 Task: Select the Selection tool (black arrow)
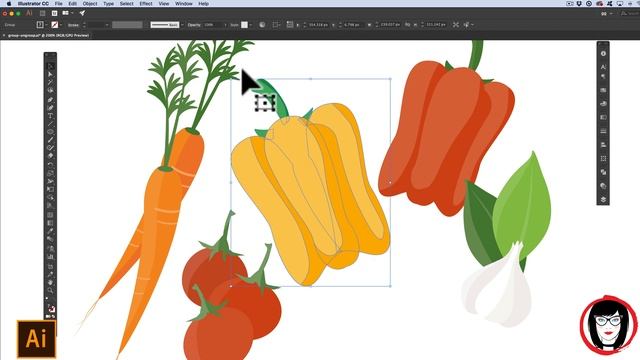50,66
